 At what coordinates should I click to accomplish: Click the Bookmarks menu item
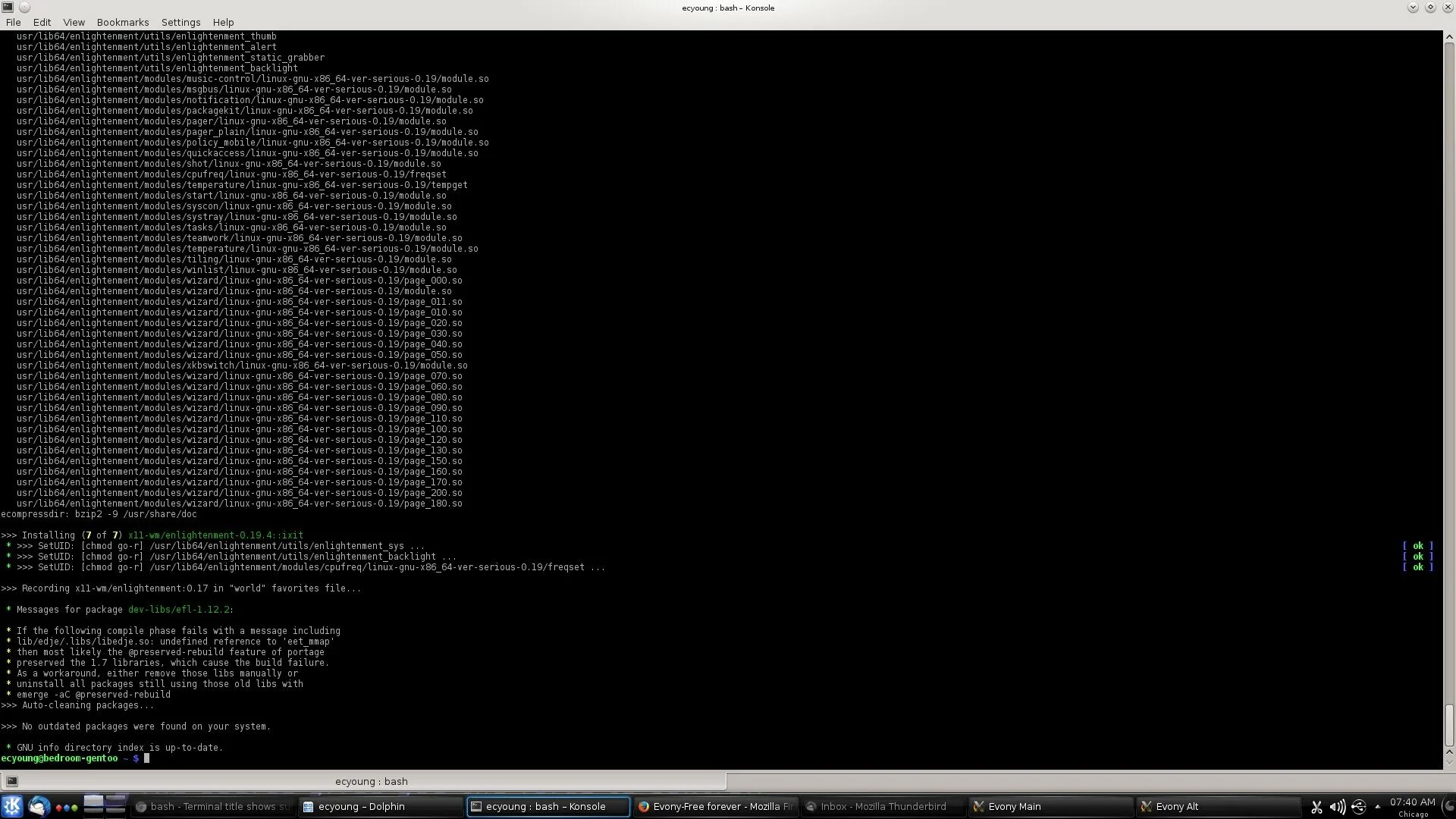pos(122,22)
